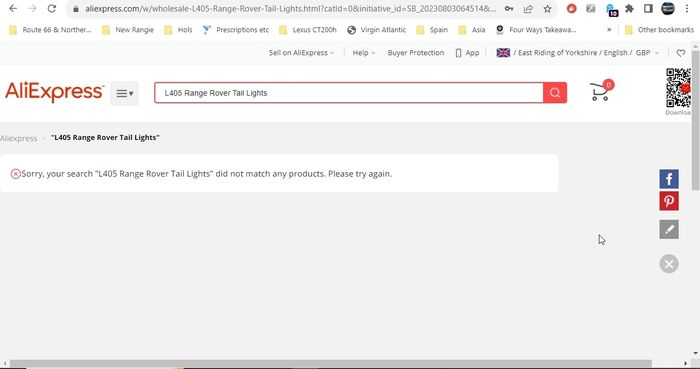The height and width of the screenshot is (369, 700).
Task: Open the categories hamburger menu
Action: point(125,93)
